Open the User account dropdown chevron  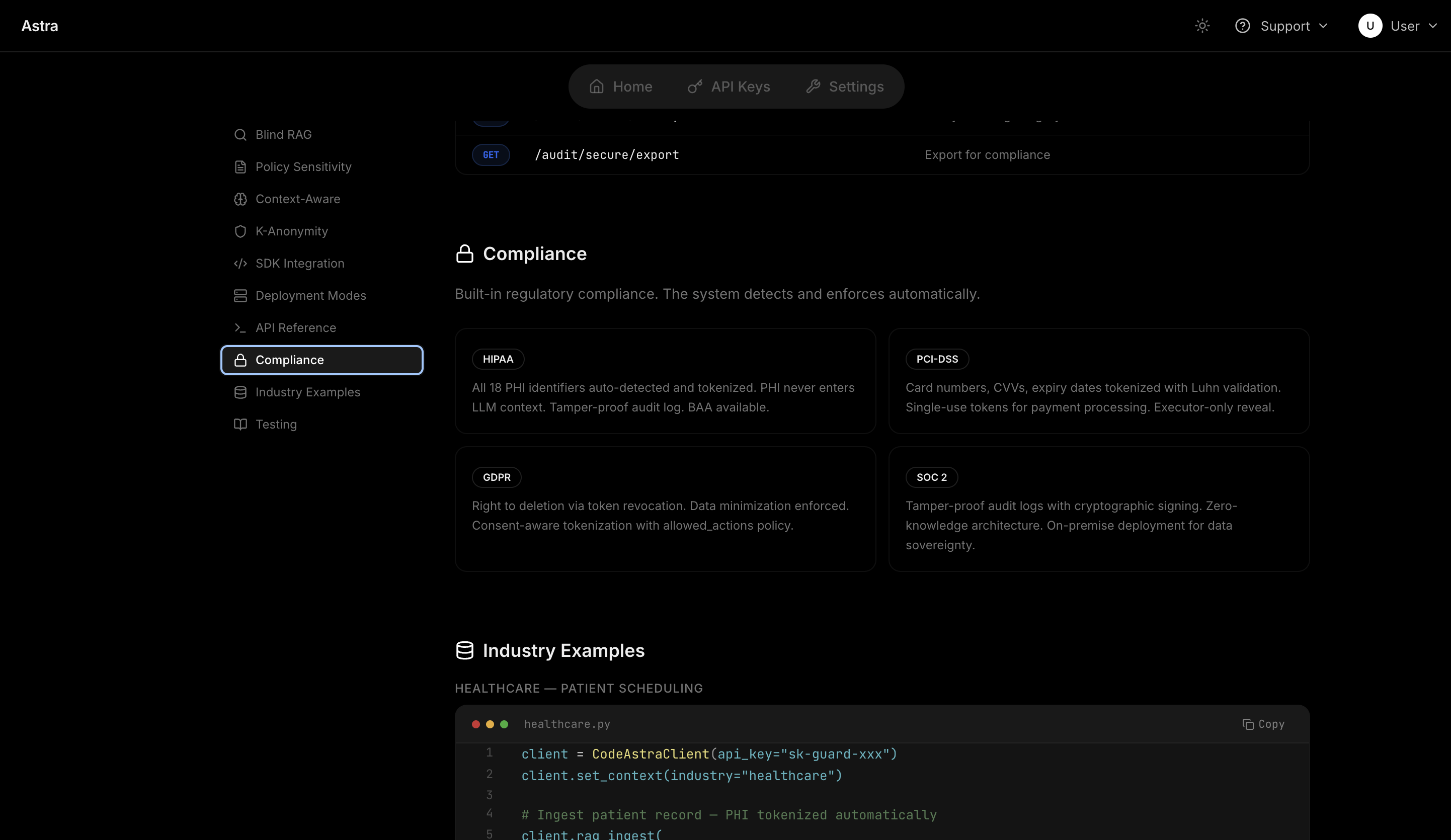click(x=1432, y=26)
